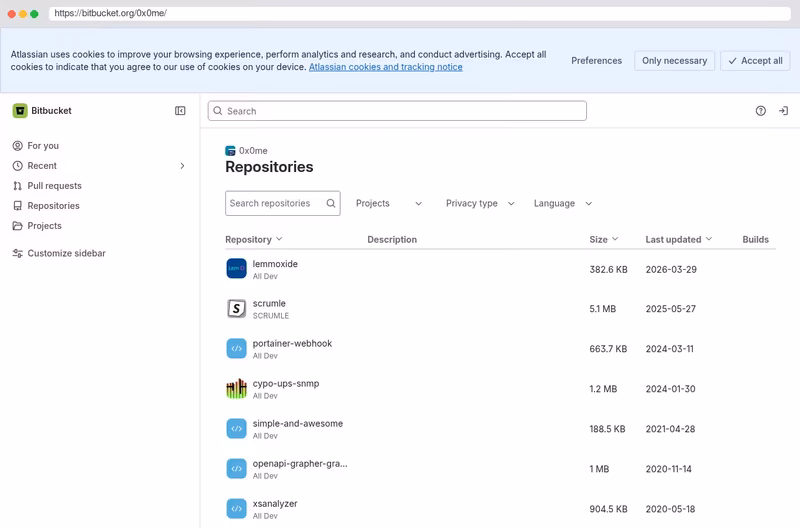The height and width of the screenshot is (528, 800).
Task: Open the Language filter dropdown
Action: coord(563,203)
